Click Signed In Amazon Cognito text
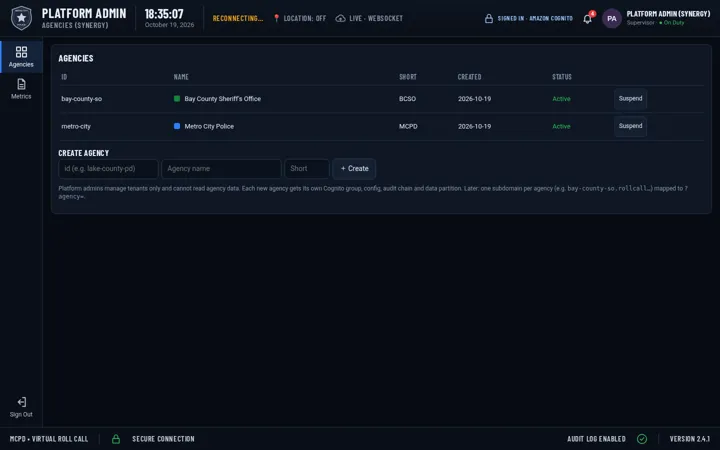The image size is (720, 450). click(535, 18)
